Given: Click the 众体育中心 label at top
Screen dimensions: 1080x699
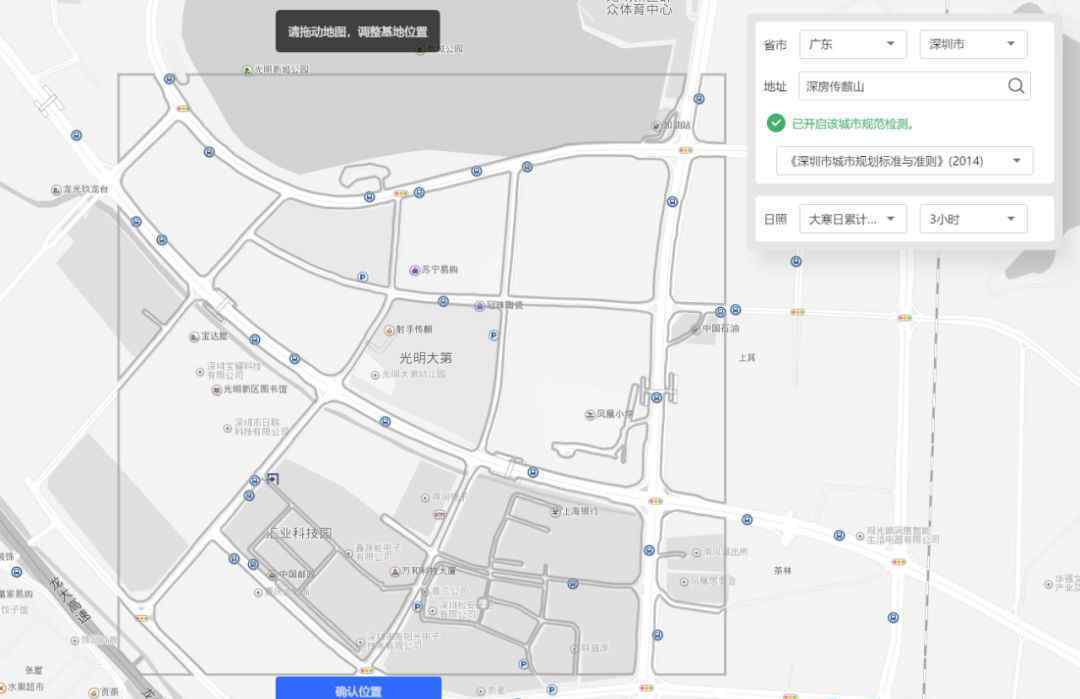Looking at the screenshot, I should click(x=639, y=10).
